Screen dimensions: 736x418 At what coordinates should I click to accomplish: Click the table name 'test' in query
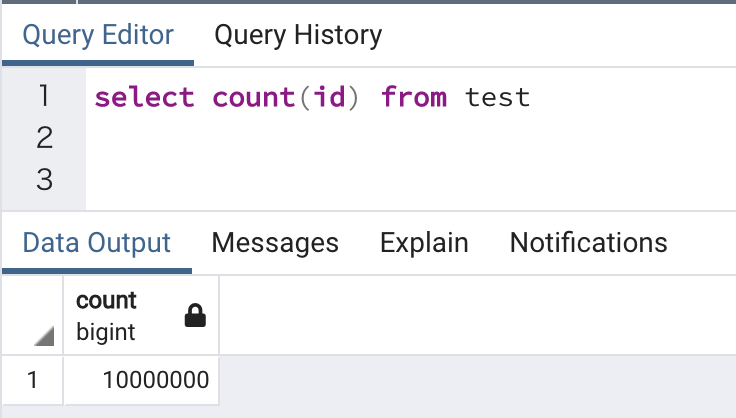498,98
